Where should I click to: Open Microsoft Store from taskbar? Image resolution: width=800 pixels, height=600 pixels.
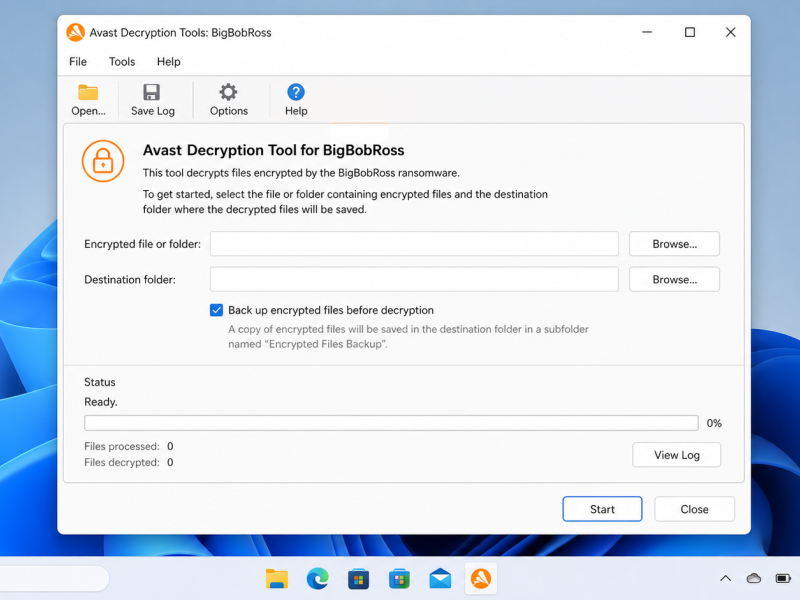point(359,579)
